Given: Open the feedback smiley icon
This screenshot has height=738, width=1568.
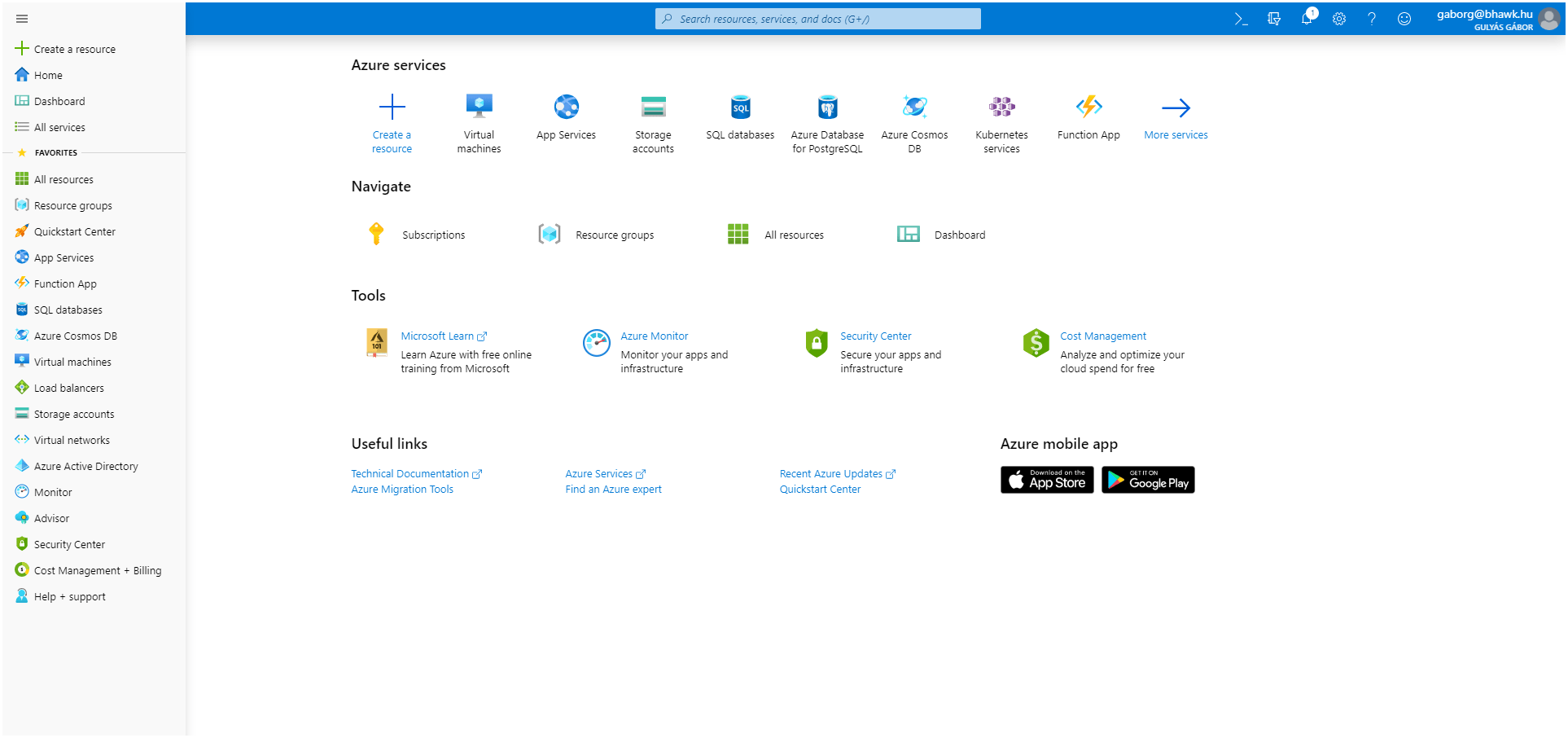Looking at the screenshot, I should pyautogui.click(x=1404, y=19).
